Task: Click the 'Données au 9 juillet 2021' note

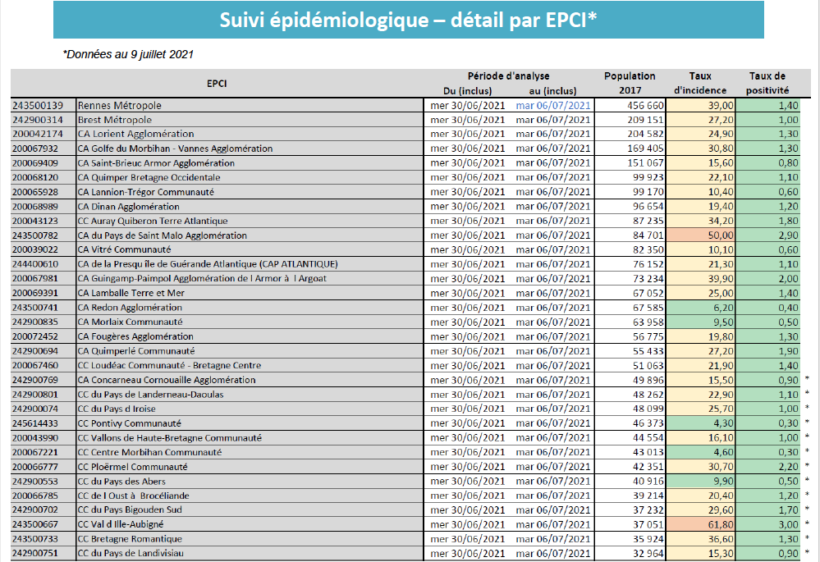Action: (128, 53)
